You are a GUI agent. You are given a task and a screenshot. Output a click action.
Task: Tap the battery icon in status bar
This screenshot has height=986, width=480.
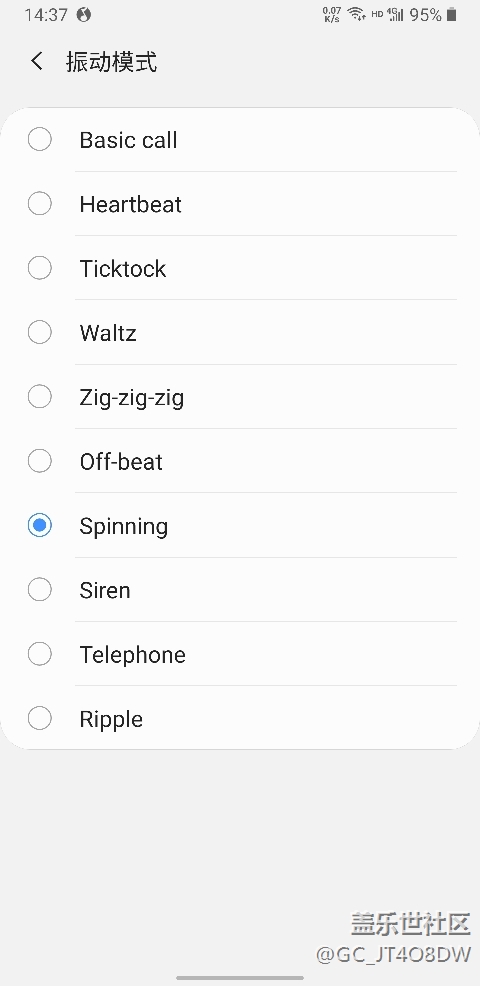pyautogui.click(x=451, y=14)
